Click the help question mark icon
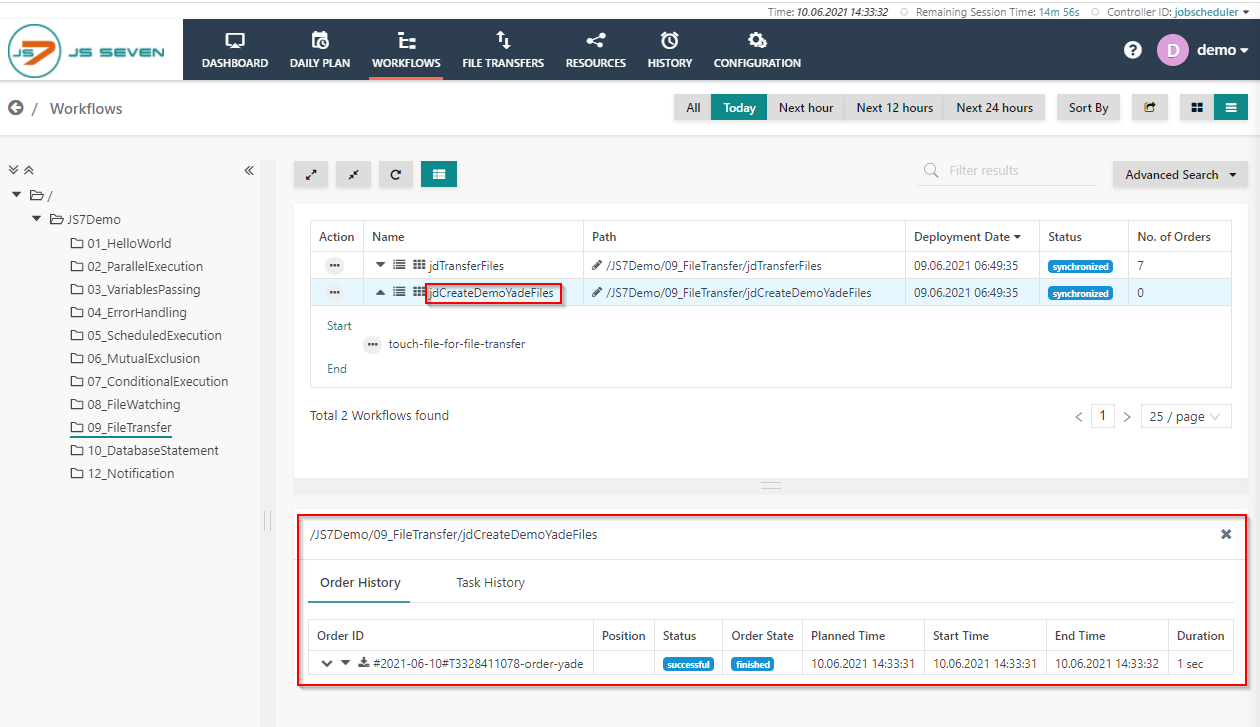 [1133, 50]
